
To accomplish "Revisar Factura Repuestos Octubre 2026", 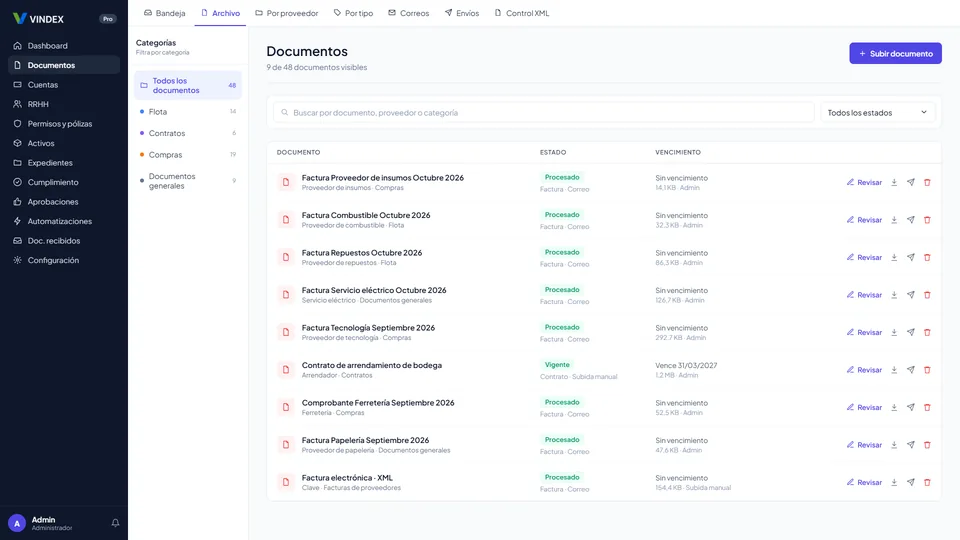I will pos(864,257).
